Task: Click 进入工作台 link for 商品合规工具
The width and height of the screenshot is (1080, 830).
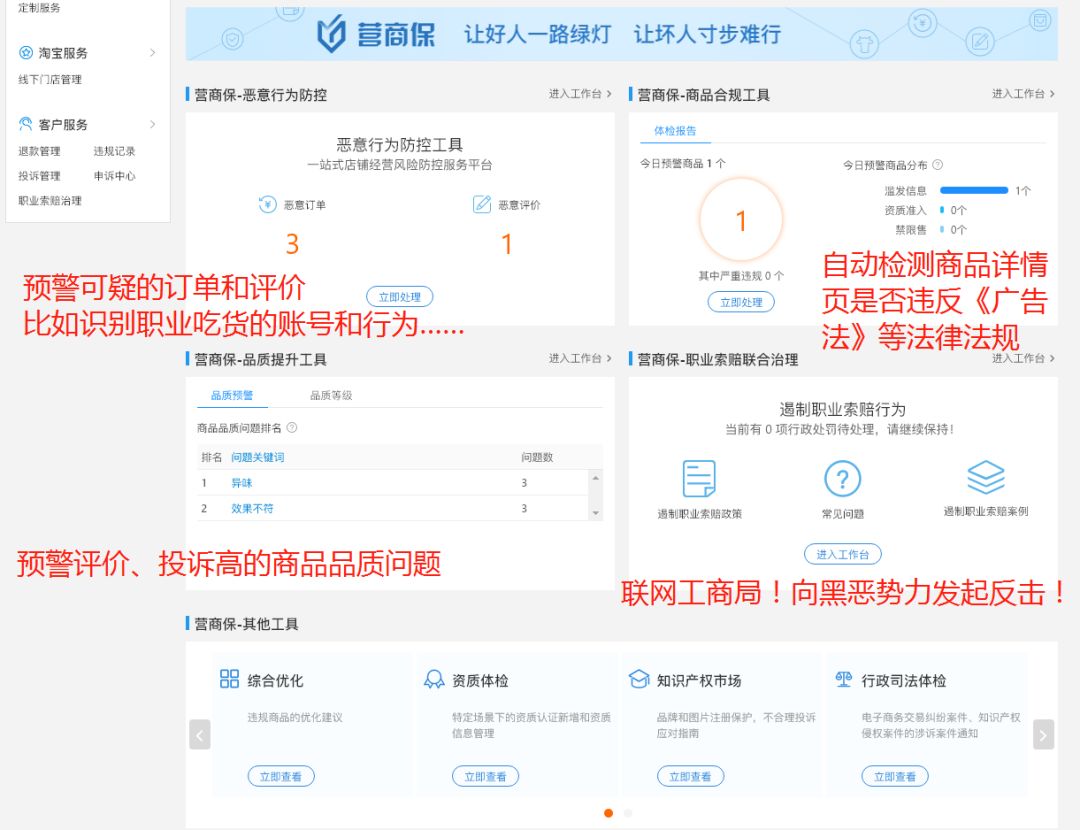Action: click(x=1023, y=94)
